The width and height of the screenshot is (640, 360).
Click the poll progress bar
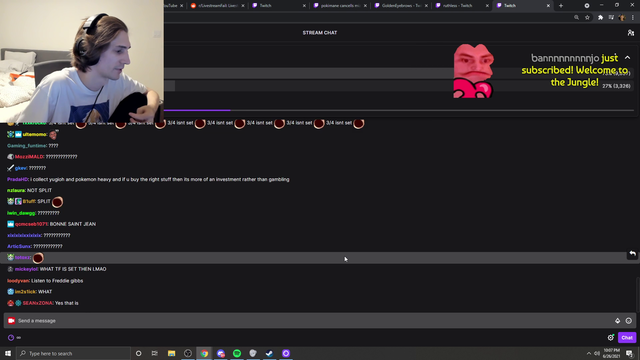coord(398,110)
